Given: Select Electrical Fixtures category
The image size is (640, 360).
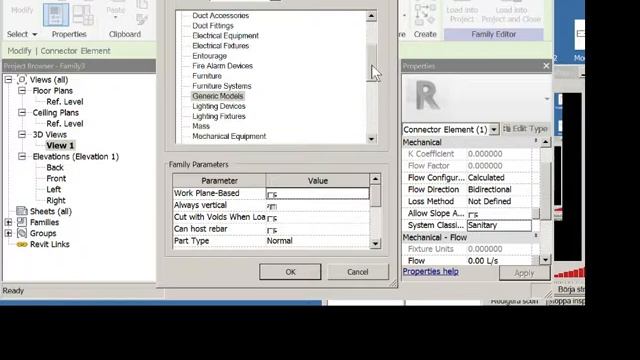Looking at the screenshot, I should (220, 46).
